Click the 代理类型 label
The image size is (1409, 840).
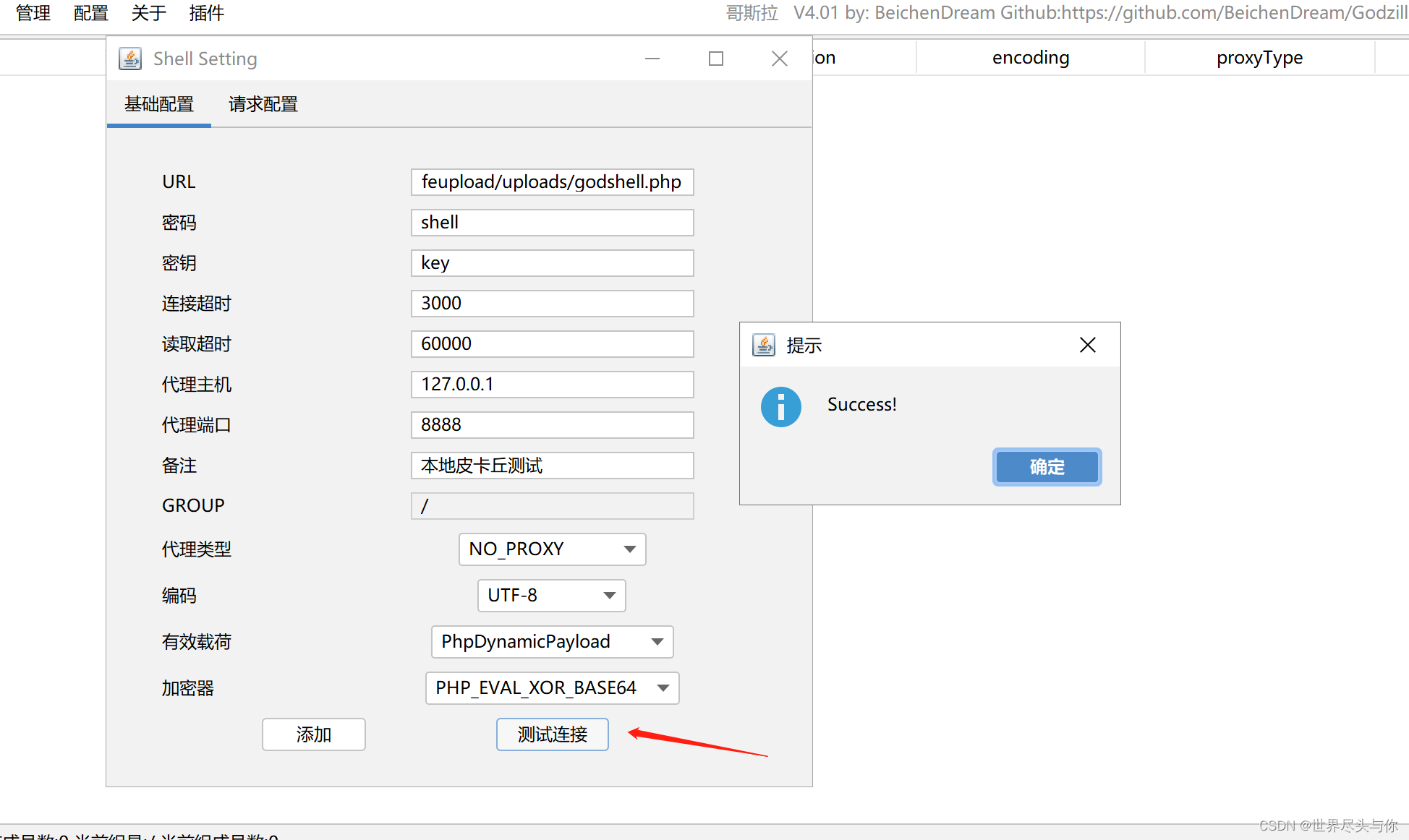(x=197, y=549)
